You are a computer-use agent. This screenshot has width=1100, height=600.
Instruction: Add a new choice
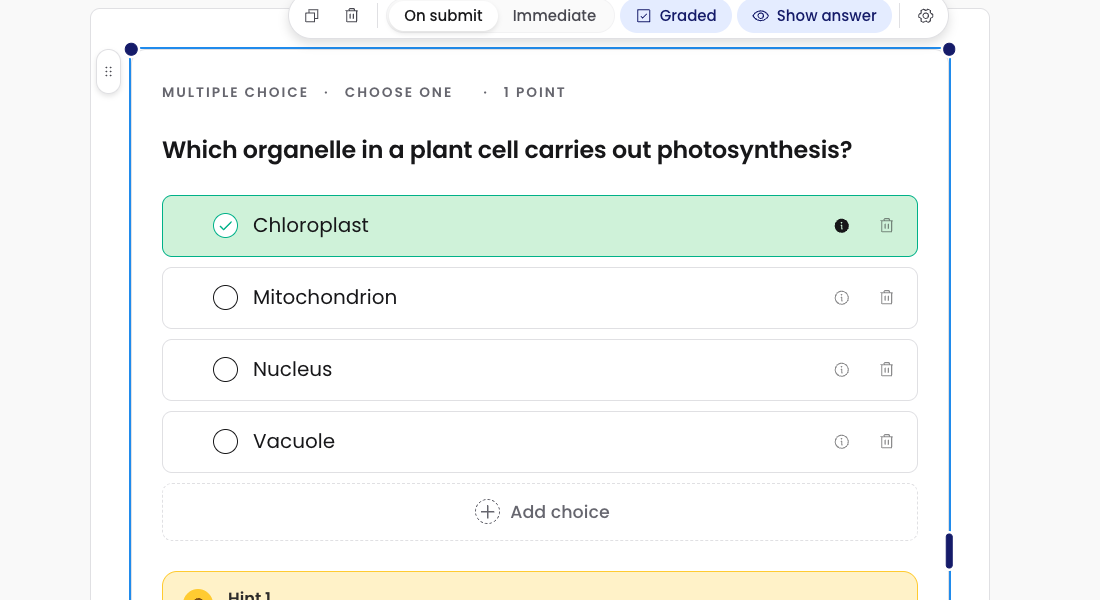[539, 512]
